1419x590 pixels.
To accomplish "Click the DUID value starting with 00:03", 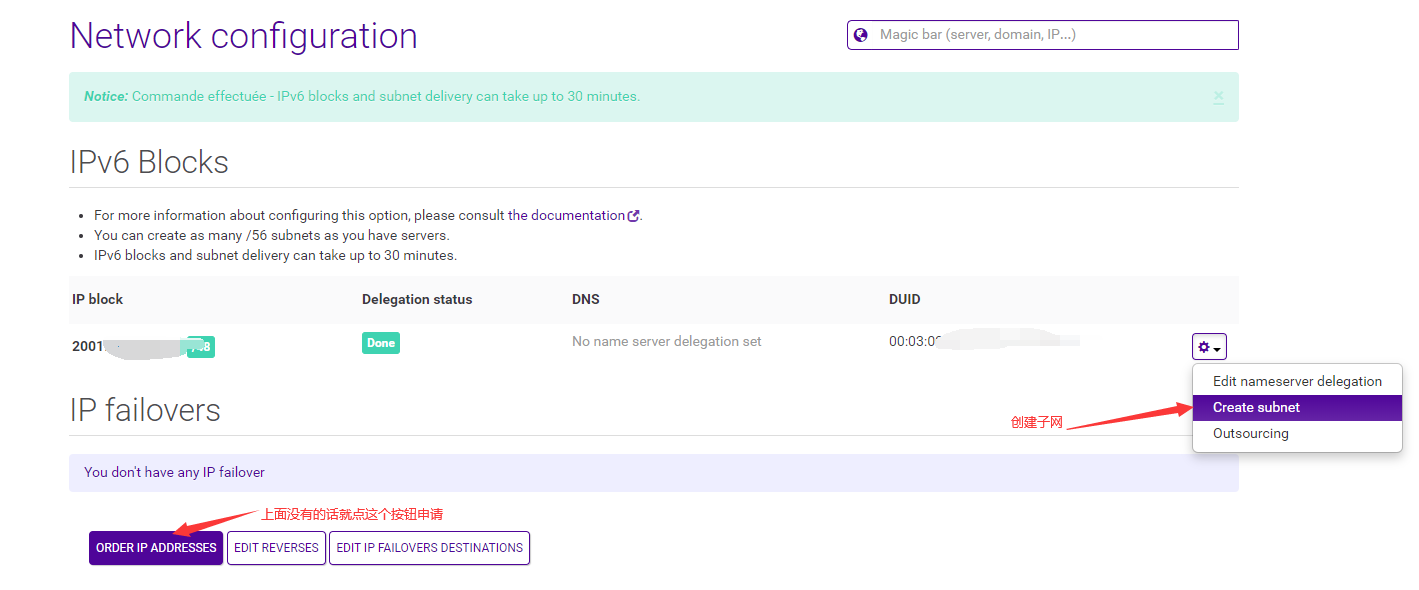I will [915, 341].
